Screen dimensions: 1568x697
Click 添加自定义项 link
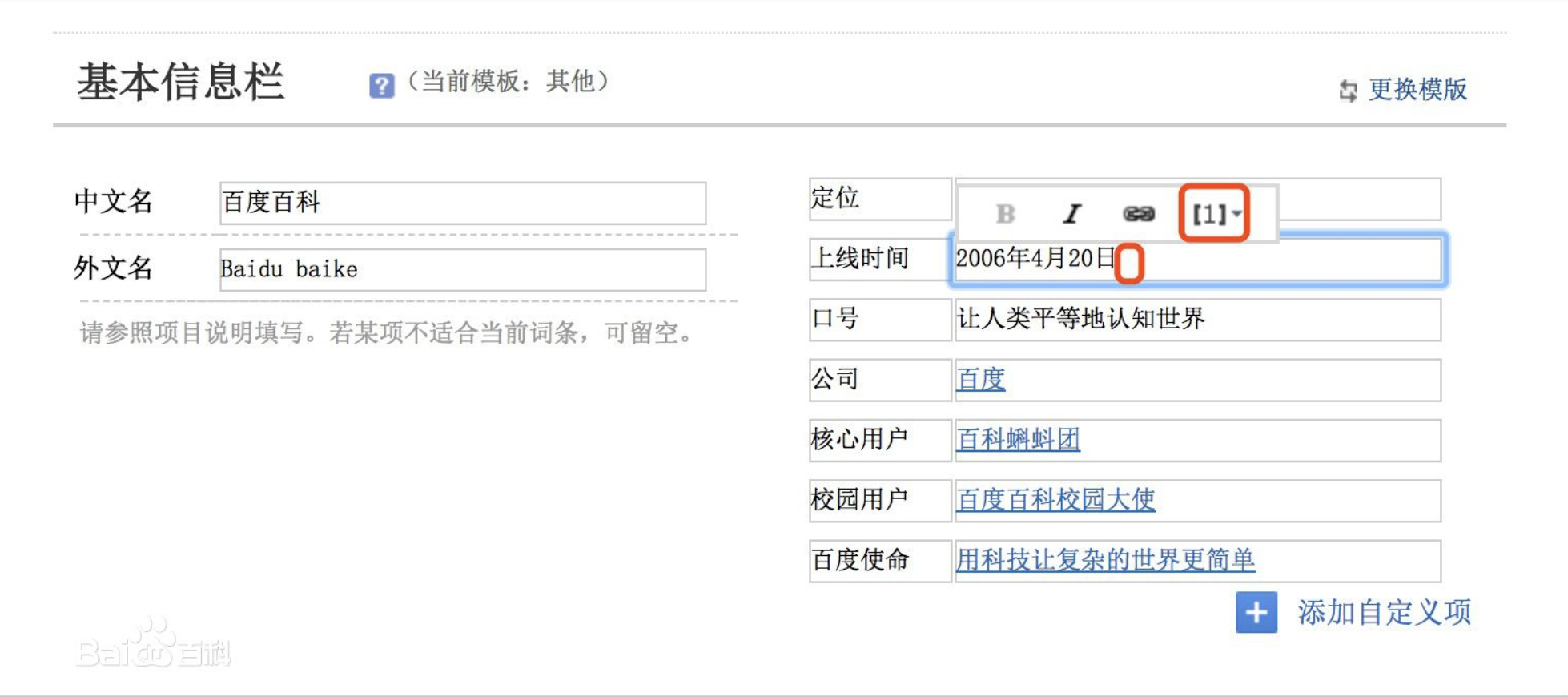(1385, 612)
